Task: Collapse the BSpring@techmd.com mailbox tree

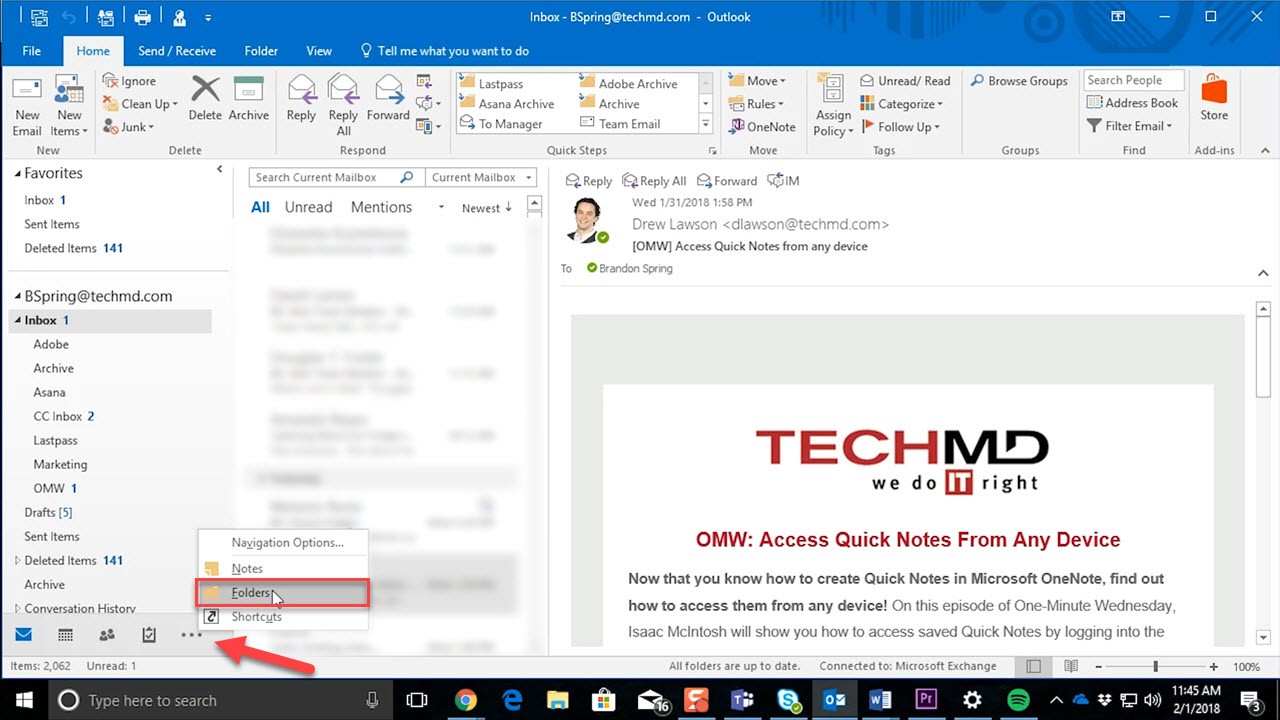Action: pos(17,297)
